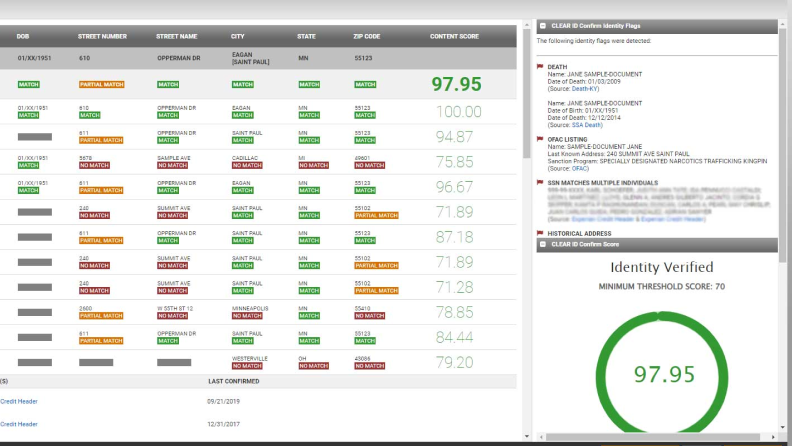Image resolution: width=792 pixels, height=446 pixels.
Task: Open the Credit Header dated 09/21/2019
Action: coord(18,401)
